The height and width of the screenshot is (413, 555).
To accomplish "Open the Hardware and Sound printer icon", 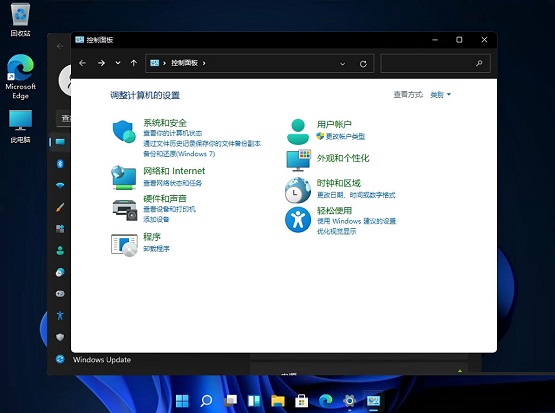I will [x=125, y=210].
